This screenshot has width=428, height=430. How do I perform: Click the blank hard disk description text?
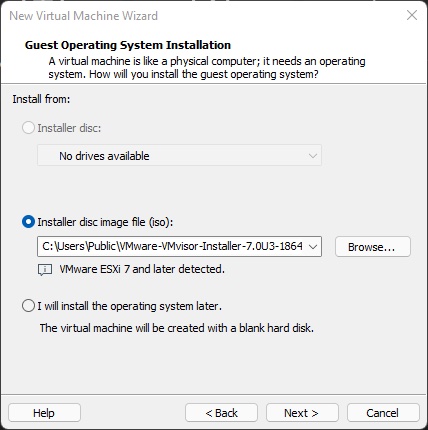pos(177,328)
